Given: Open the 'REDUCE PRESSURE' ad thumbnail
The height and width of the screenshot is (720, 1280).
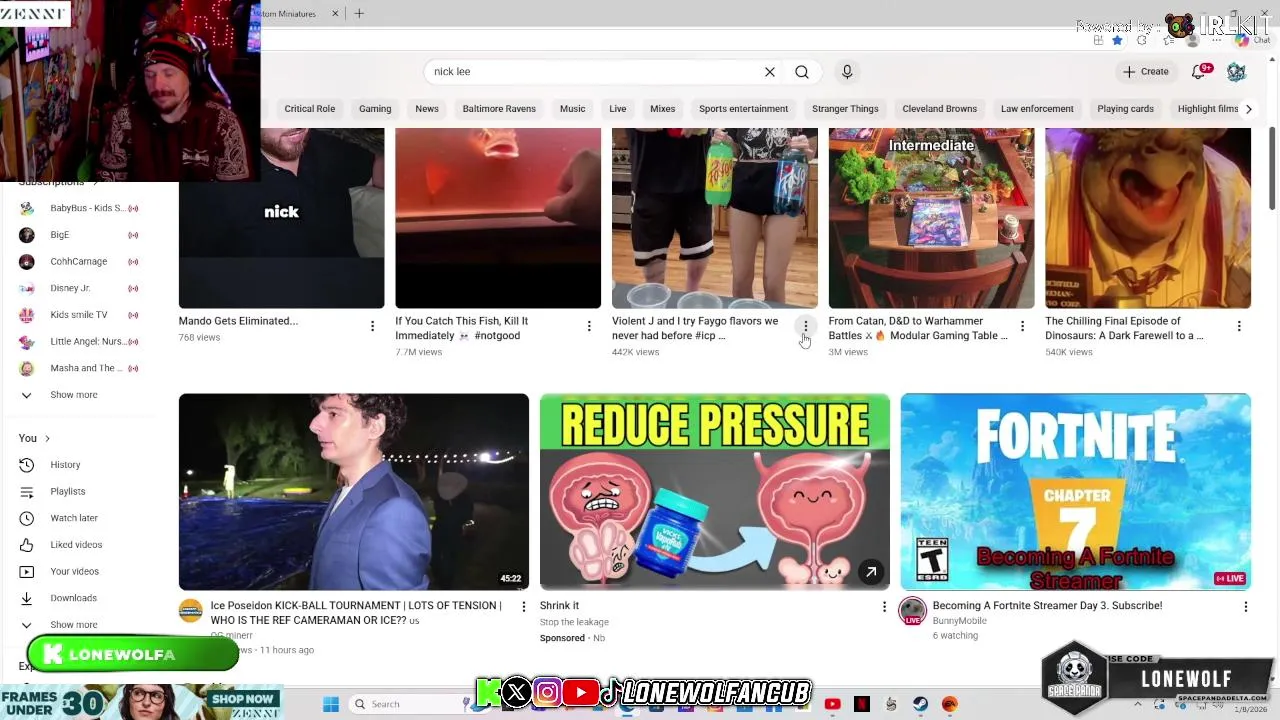Looking at the screenshot, I should coord(715,491).
